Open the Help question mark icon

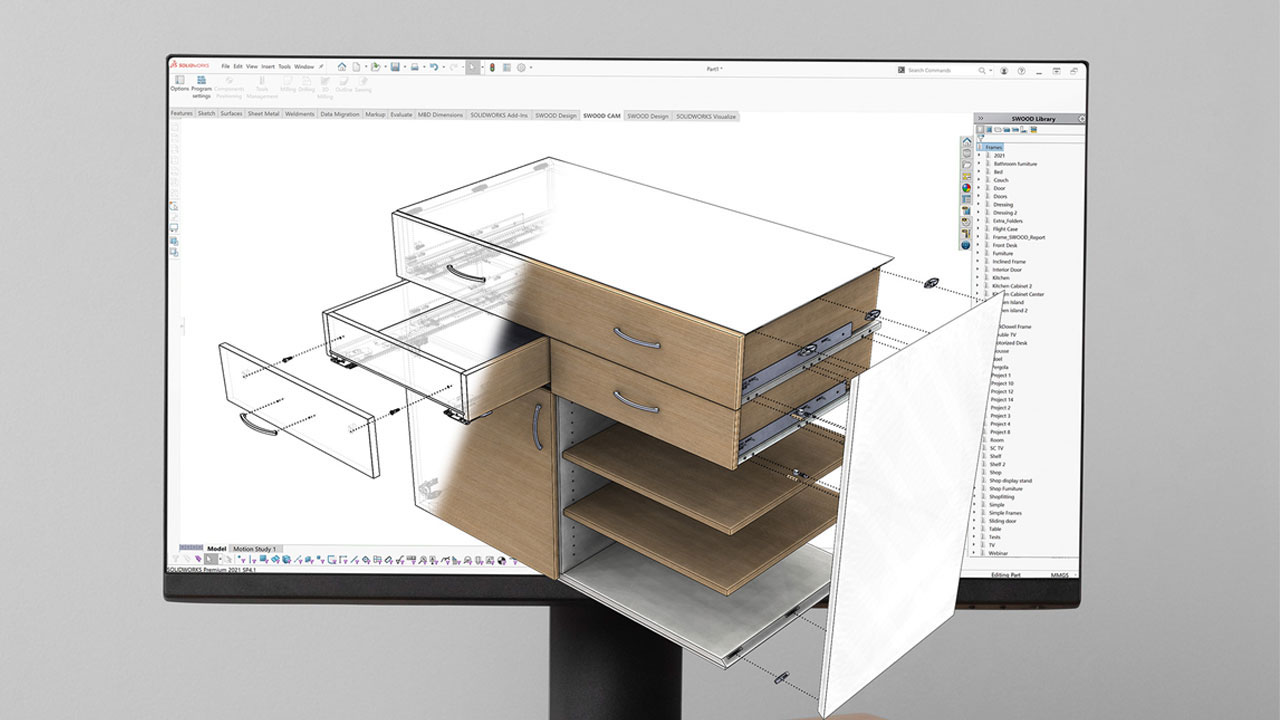coord(1021,71)
